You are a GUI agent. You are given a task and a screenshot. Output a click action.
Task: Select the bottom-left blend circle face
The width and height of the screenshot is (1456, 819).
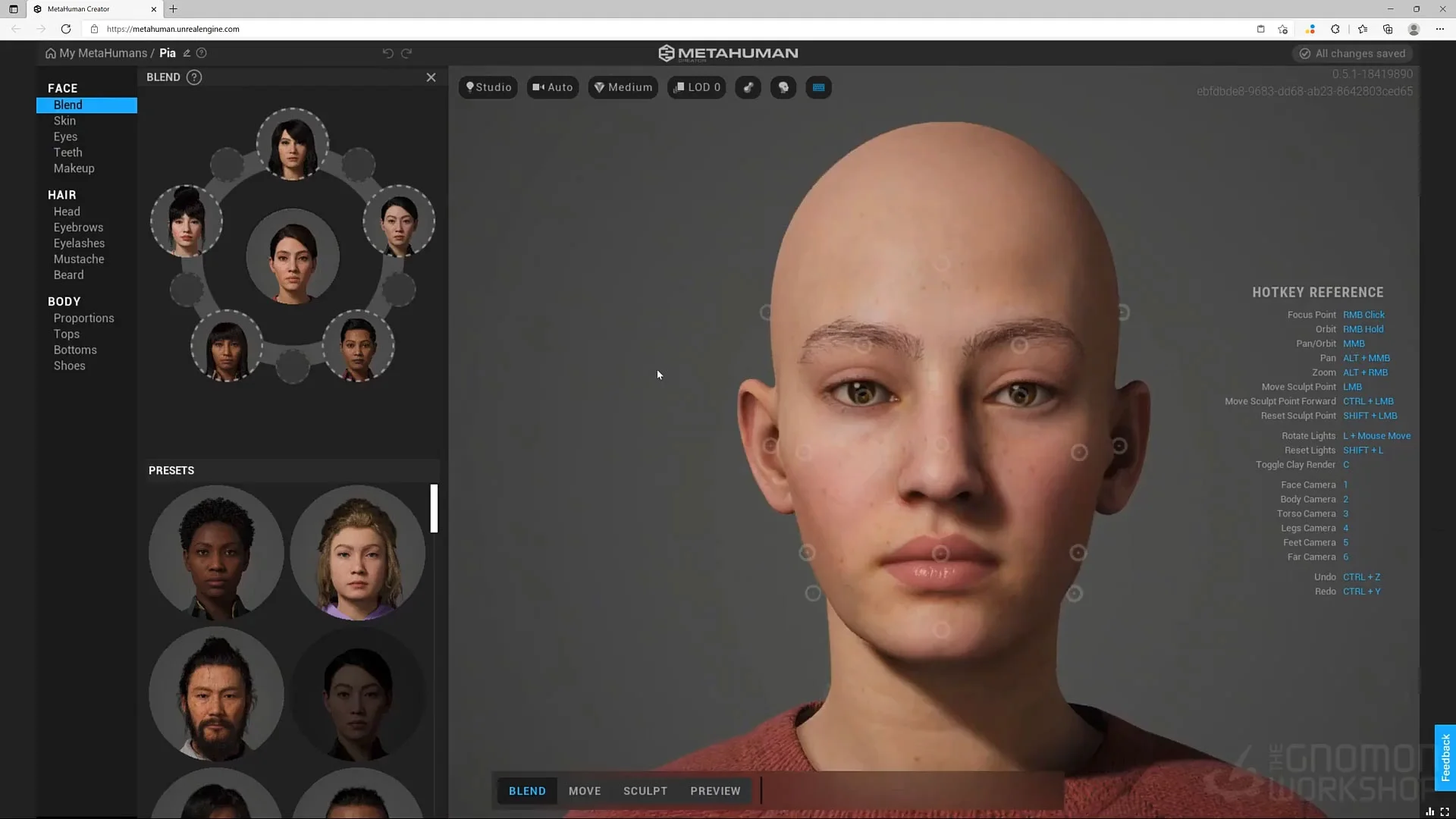tap(227, 346)
